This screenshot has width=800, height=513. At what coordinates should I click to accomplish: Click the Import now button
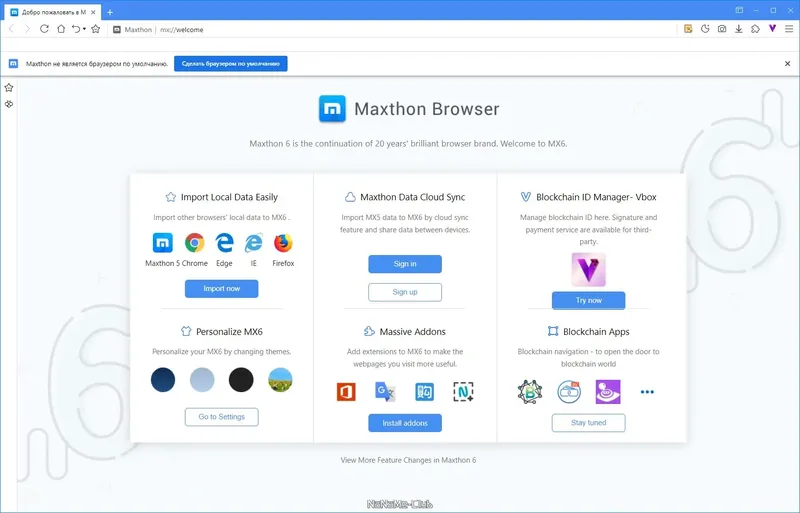[221, 288]
